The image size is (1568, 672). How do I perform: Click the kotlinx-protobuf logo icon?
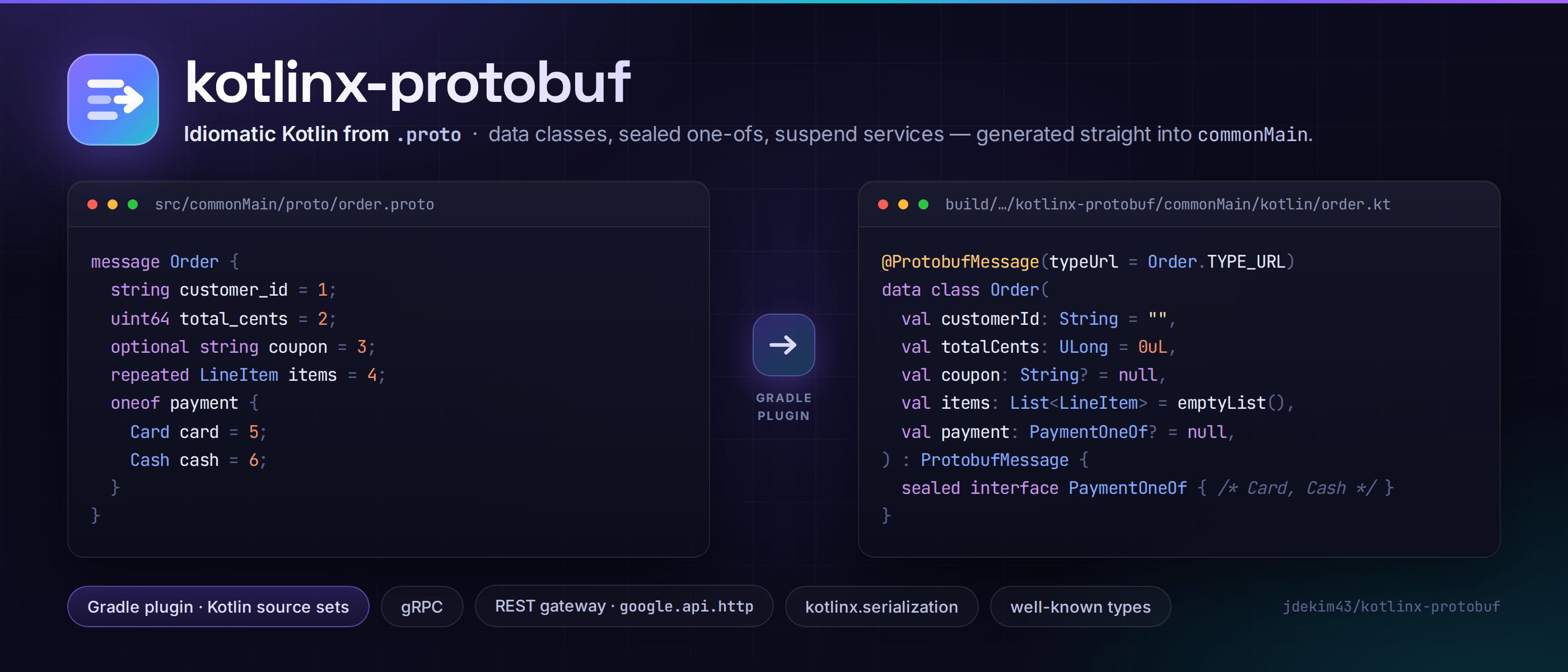coord(113,100)
